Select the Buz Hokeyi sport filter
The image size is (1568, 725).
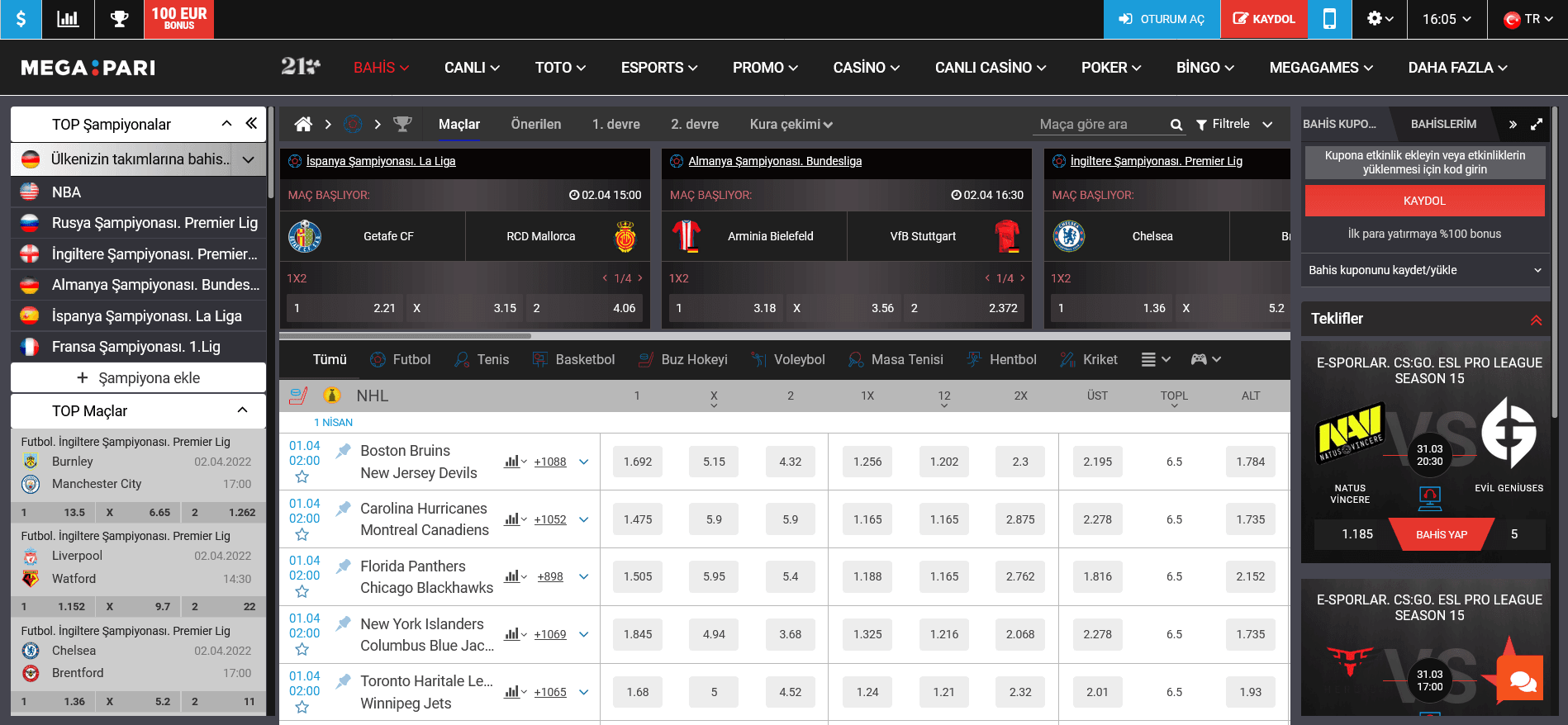[683, 359]
